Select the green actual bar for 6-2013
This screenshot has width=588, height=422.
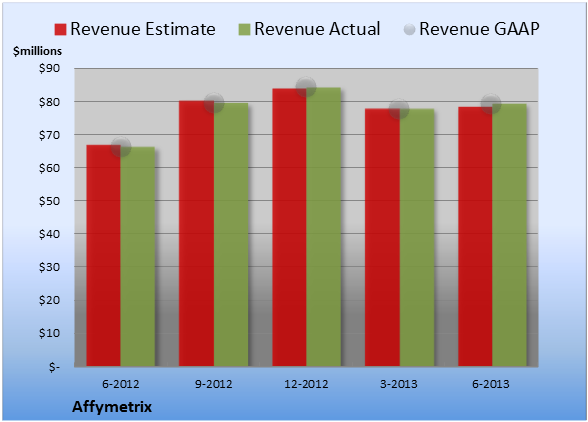point(510,235)
